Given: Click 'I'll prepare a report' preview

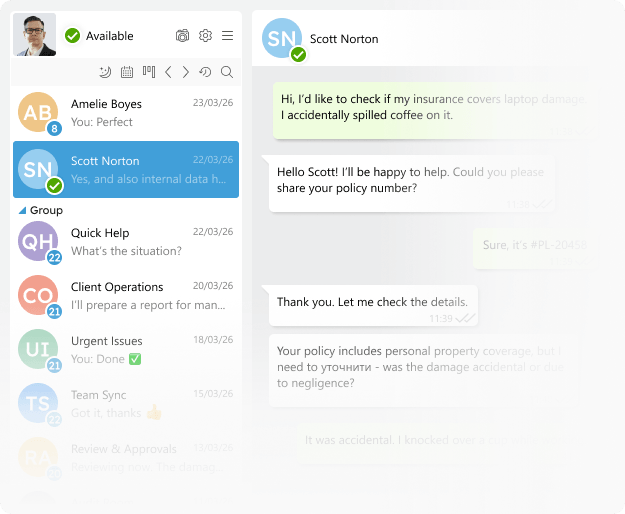Looking at the screenshot, I should (148, 305).
